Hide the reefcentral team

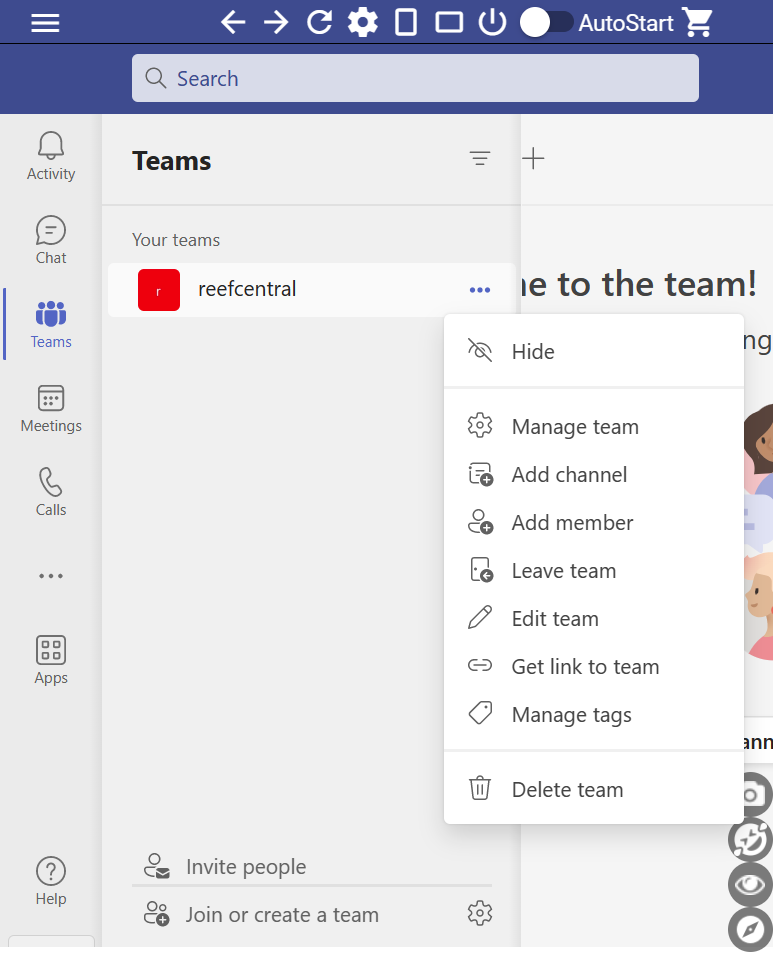(x=532, y=352)
